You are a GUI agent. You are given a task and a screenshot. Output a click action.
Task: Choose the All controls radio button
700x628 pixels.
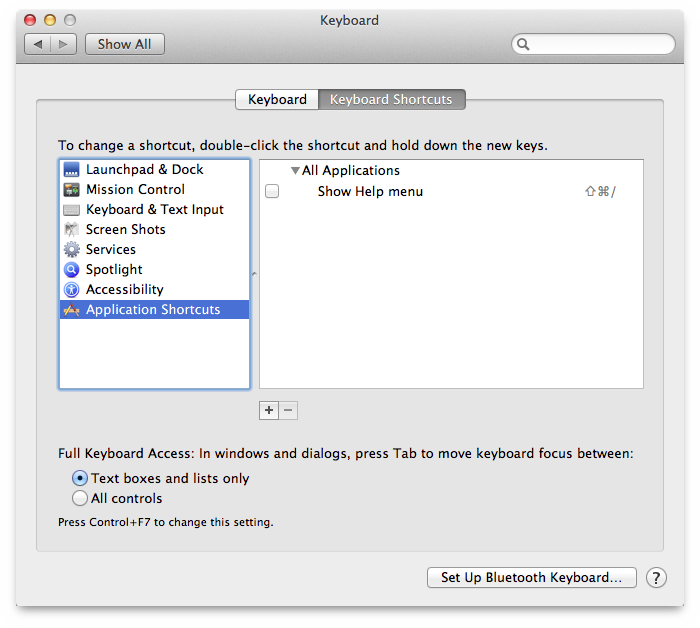(x=80, y=499)
